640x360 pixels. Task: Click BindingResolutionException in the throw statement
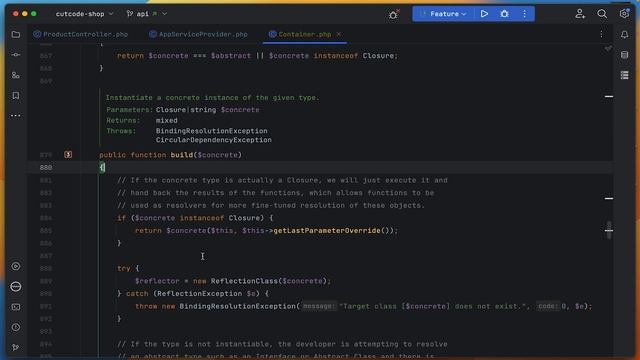pyautogui.click(x=238, y=306)
